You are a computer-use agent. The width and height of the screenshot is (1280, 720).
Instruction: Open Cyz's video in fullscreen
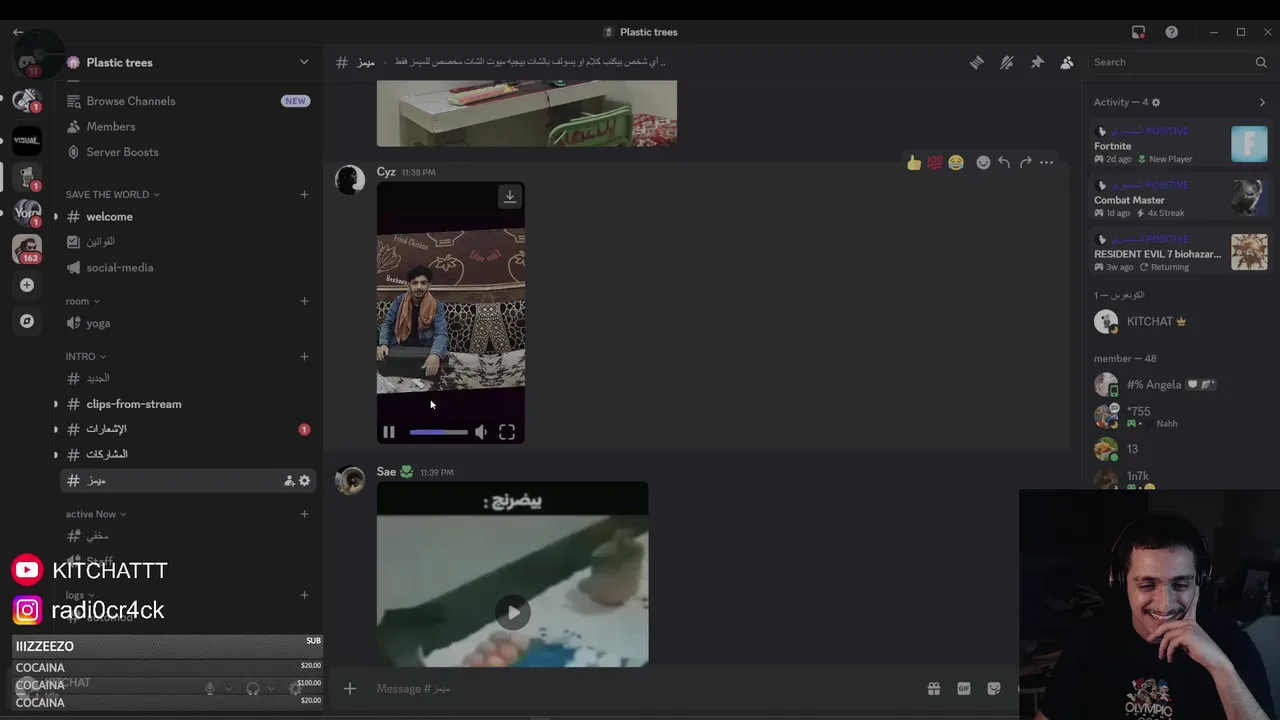[x=507, y=432]
